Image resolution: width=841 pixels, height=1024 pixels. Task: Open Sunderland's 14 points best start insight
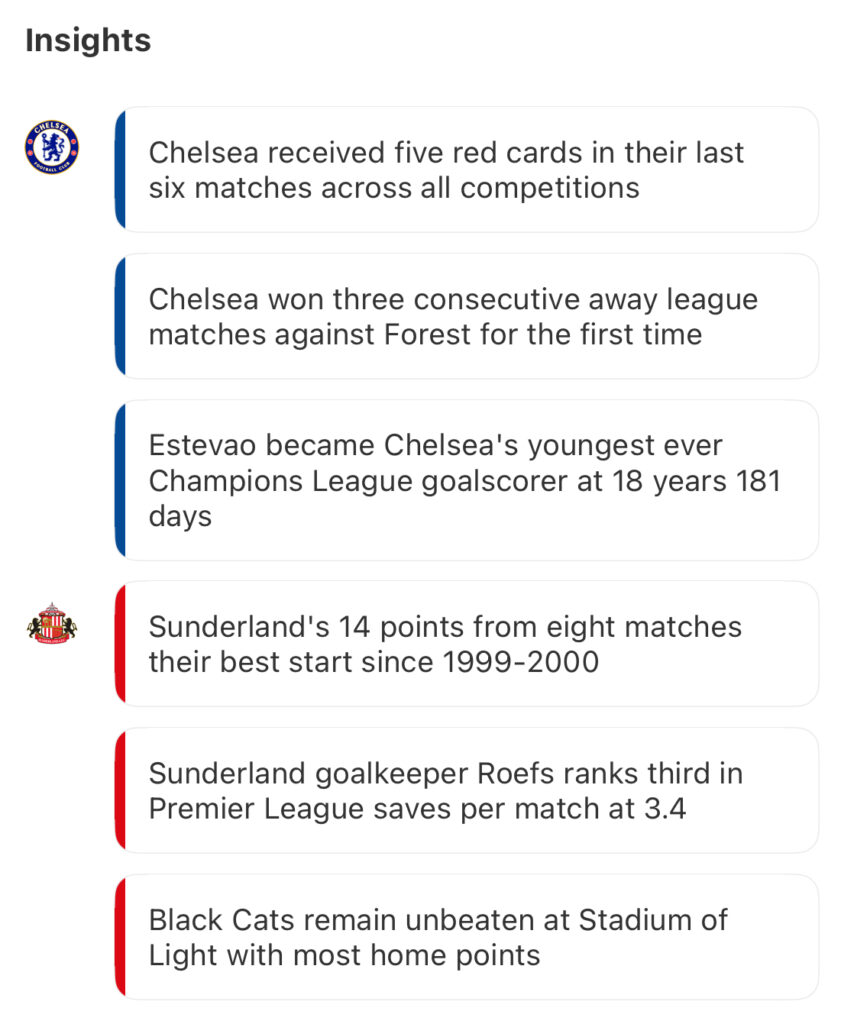pyautogui.click(x=466, y=644)
